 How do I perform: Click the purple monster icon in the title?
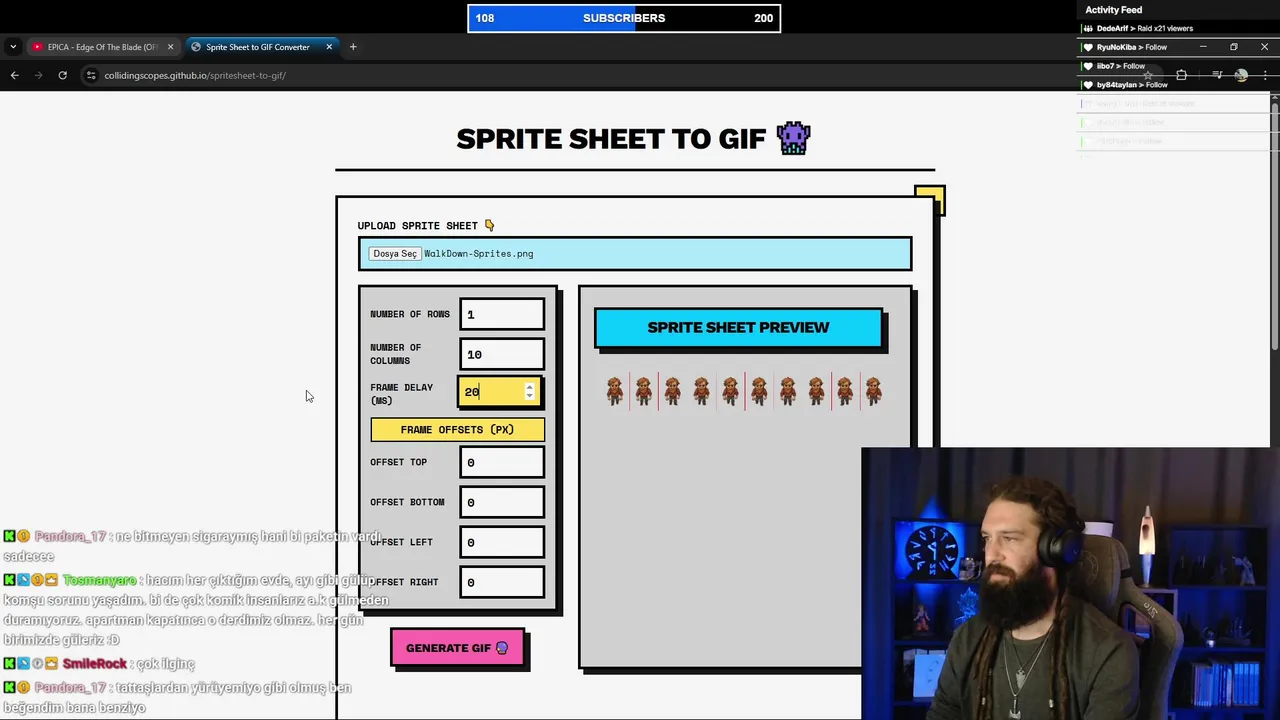click(x=793, y=138)
